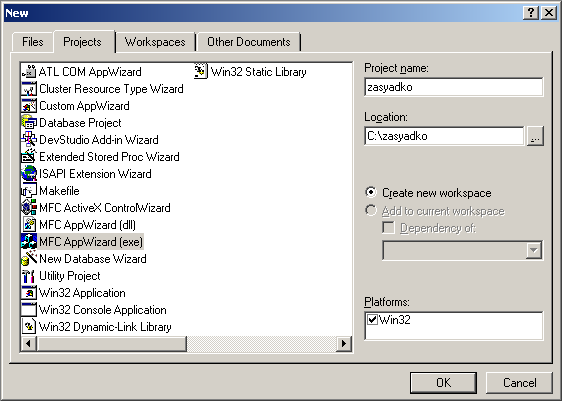The image size is (562, 401).
Task: Select the "MFC ActiveX ControlWizard" label
Action: coord(105,208)
